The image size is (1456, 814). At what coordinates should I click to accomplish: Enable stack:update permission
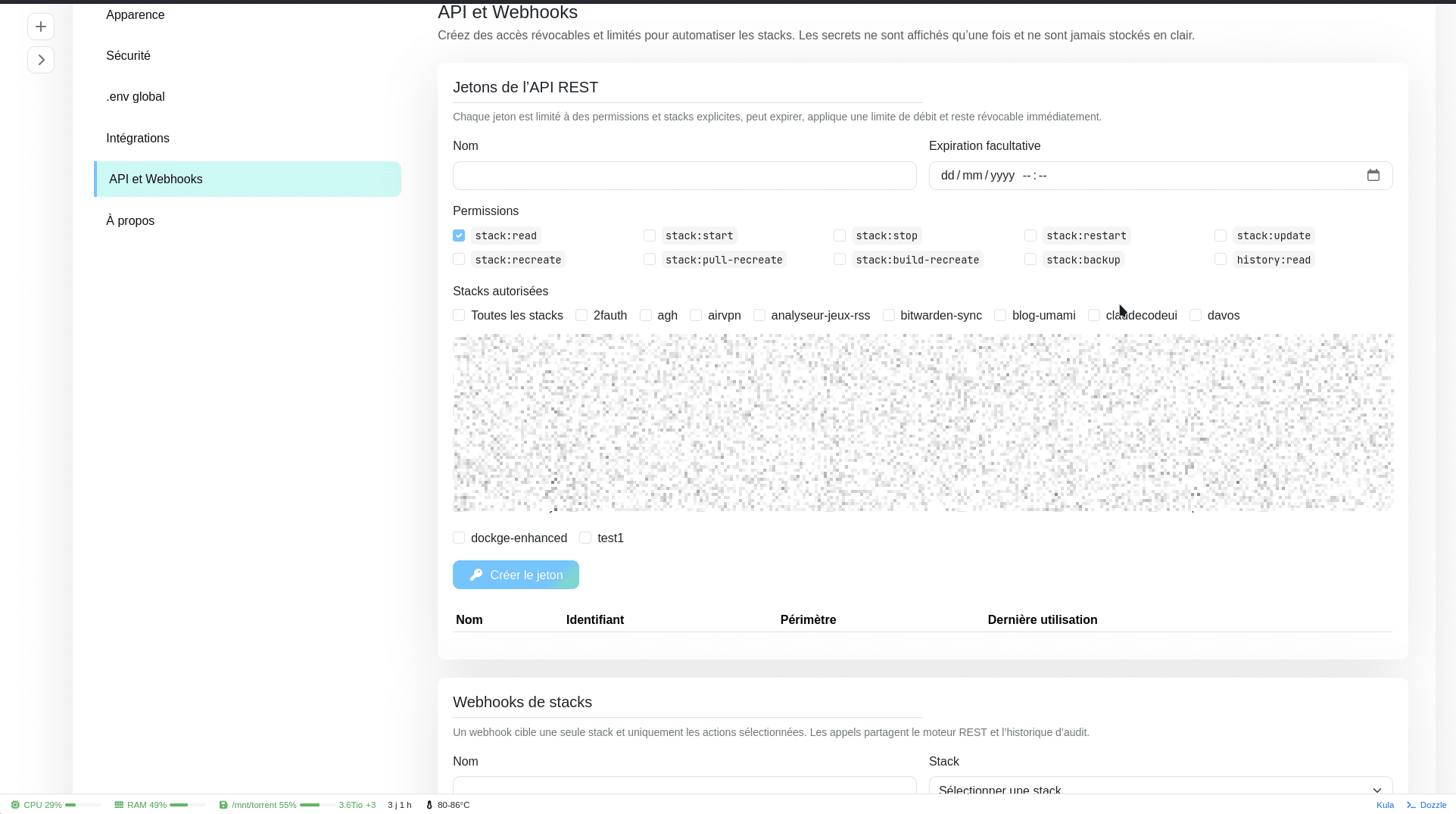tap(1221, 235)
